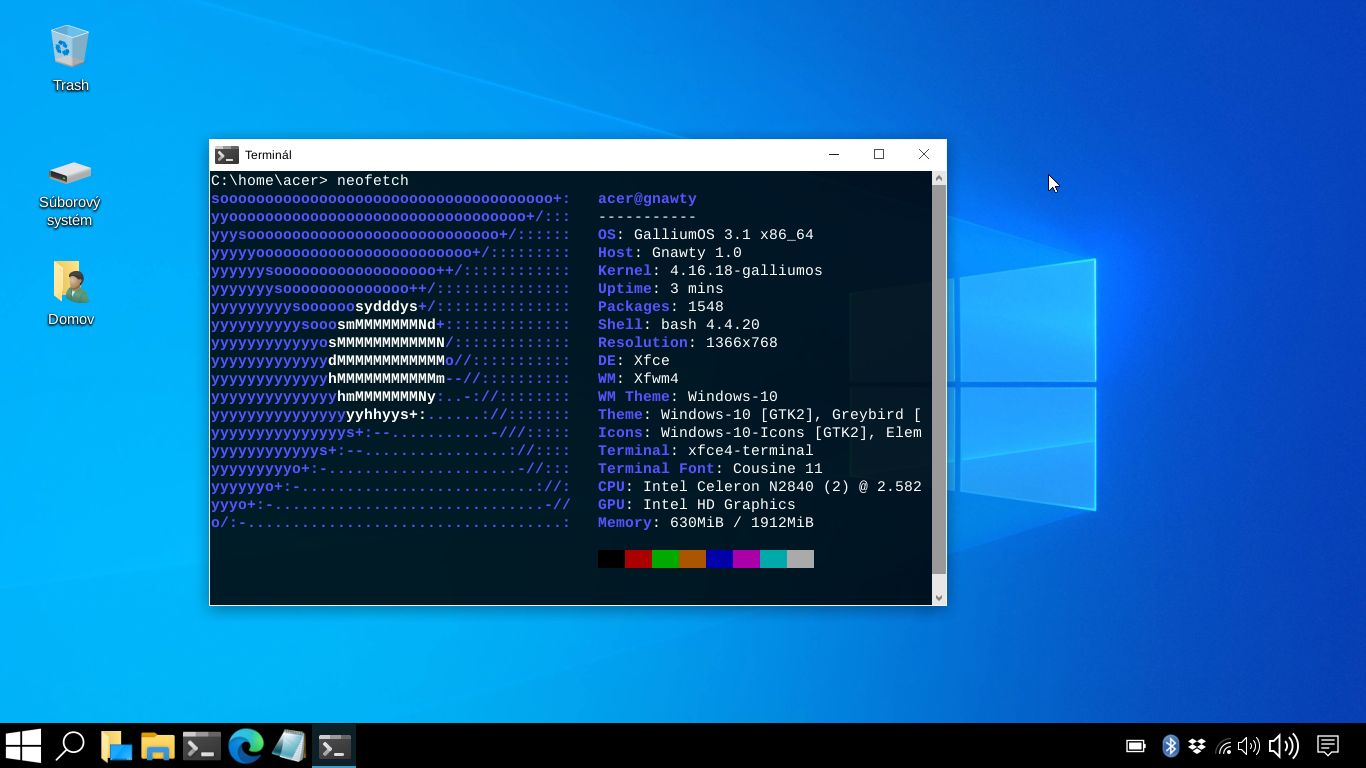Click the 'C:\home\acer> neofetch' prompt line
Viewport: 1366px width, 768px height.
pos(310,181)
